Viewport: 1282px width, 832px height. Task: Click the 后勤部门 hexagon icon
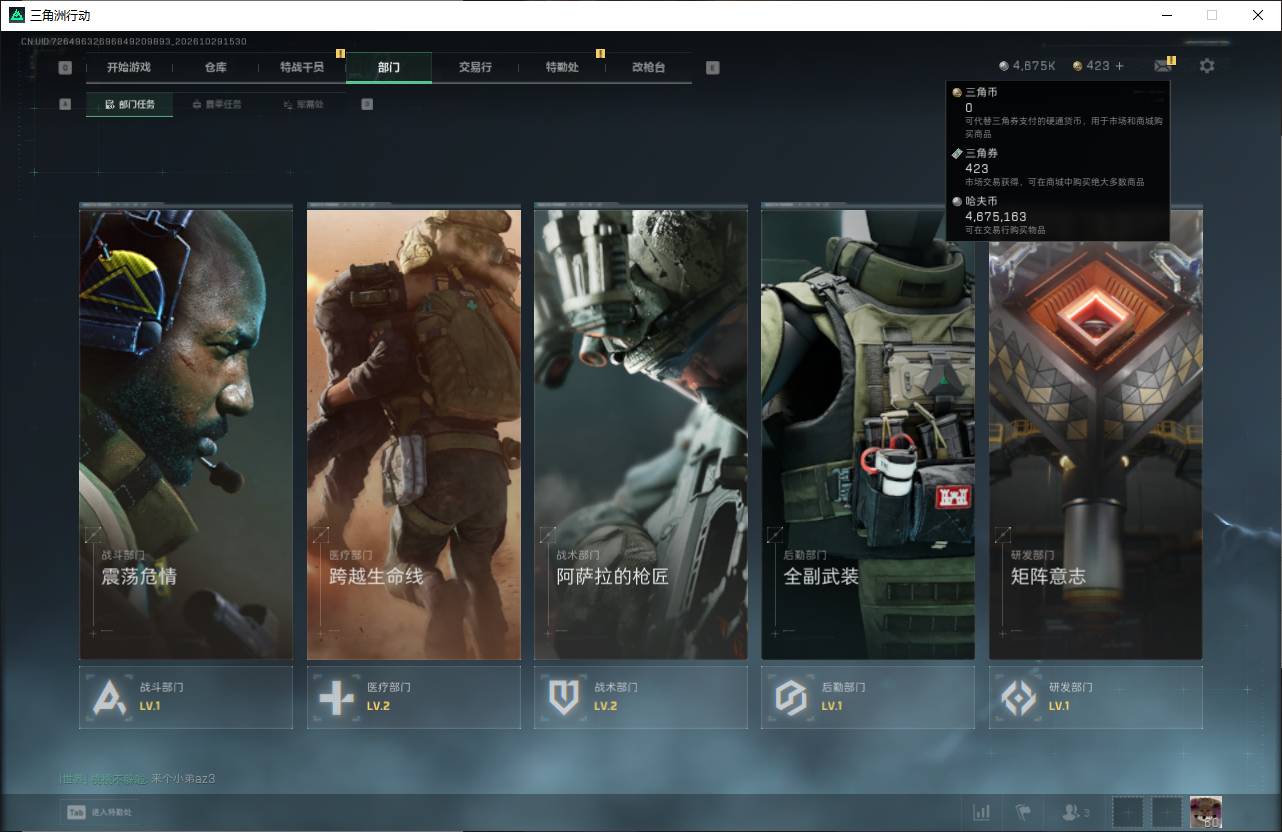(791, 697)
